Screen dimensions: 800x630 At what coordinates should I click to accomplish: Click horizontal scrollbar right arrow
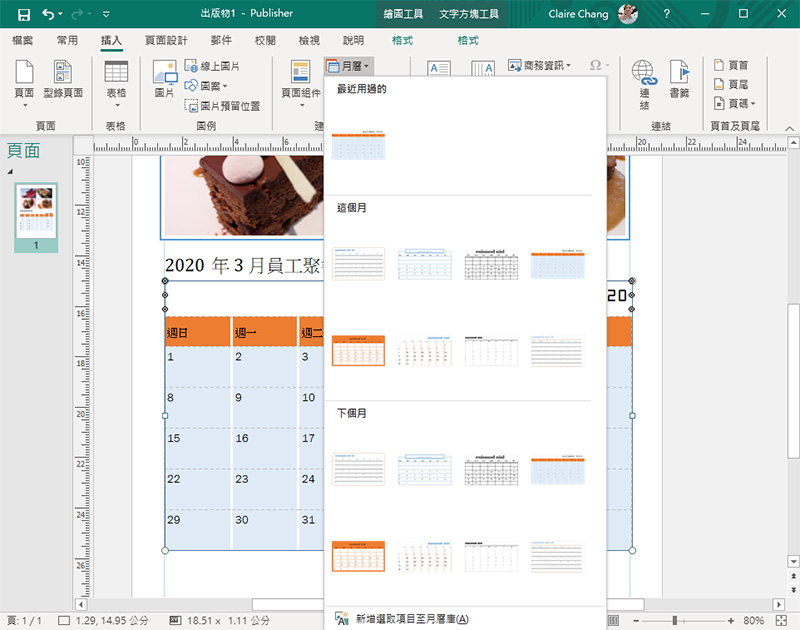point(779,605)
